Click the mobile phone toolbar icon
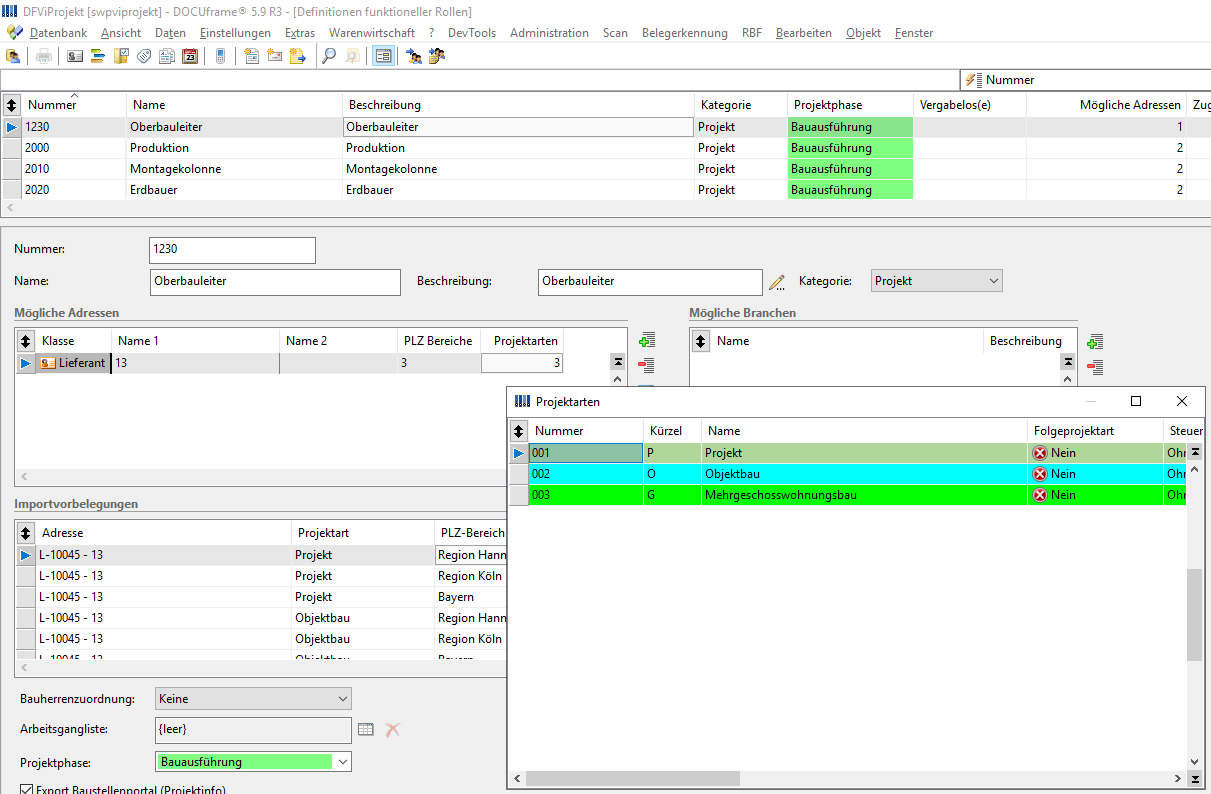 click(x=220, y=56)
